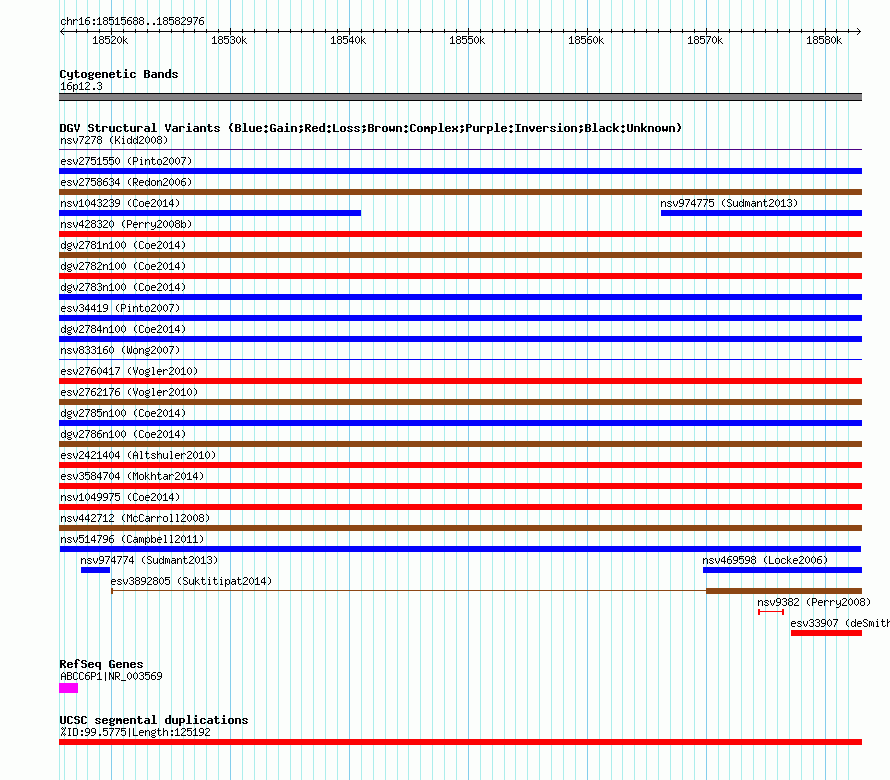Select dgv2781n100 (Coe2014) label

(123, 245)
